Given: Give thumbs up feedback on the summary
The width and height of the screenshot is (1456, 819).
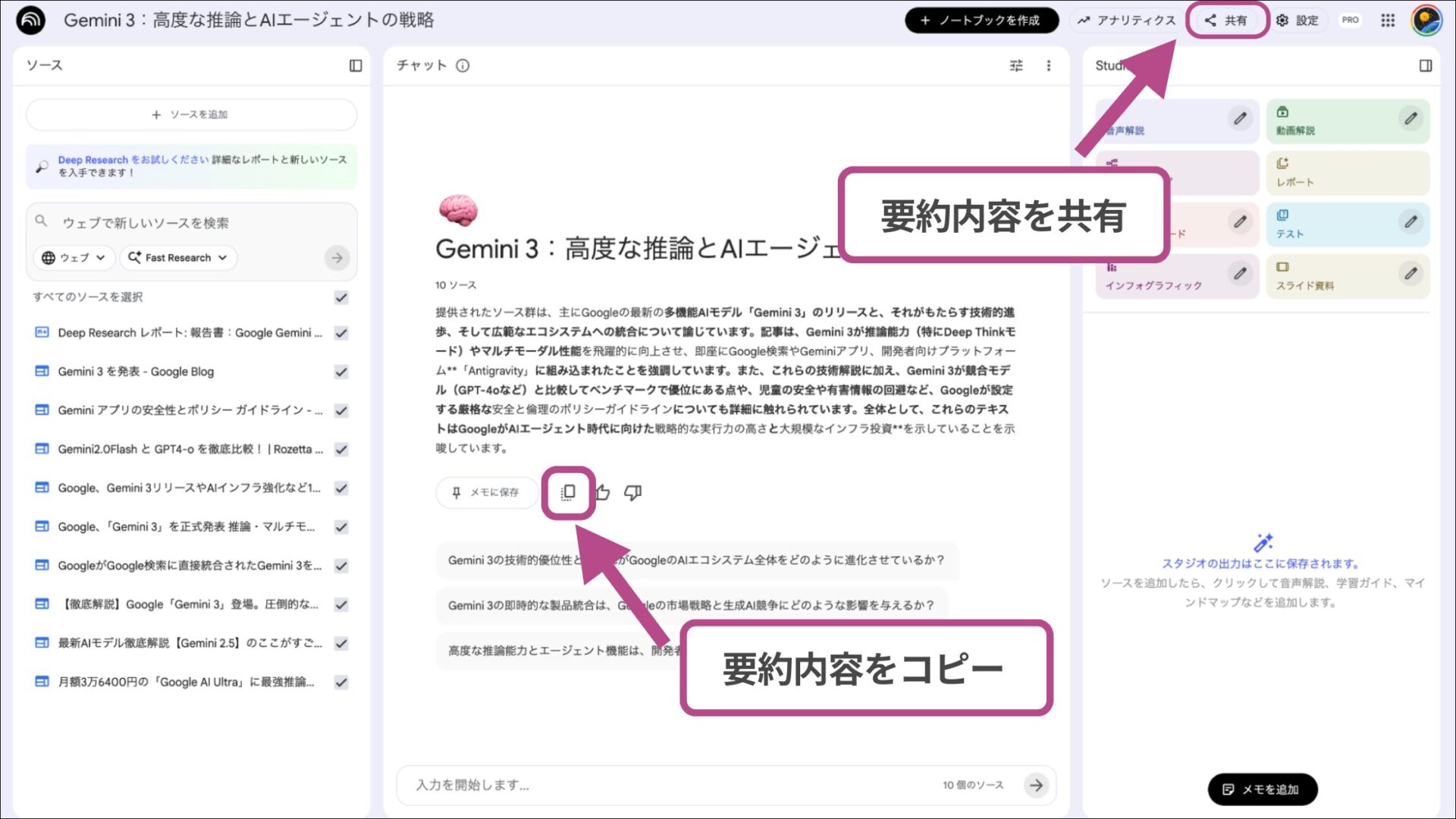Looking at the screenshot, I should [602, 492].
